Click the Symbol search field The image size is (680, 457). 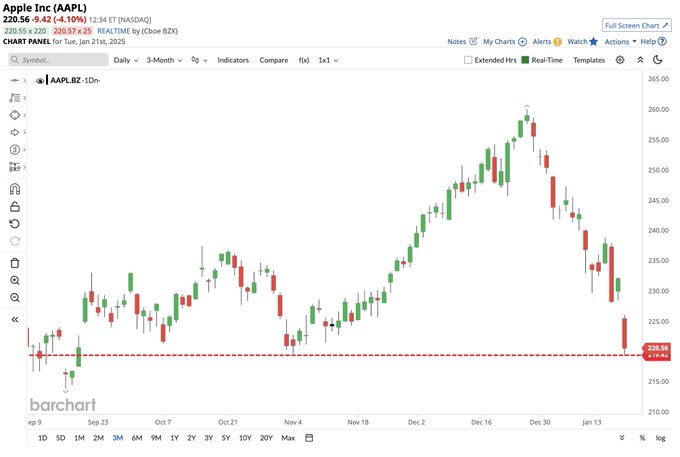(x=59, y=60)
